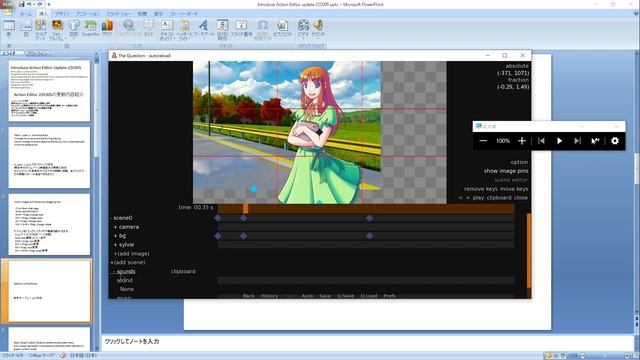Switch to the アニメーション ribbon tab
Image resolution: width=640 pixels, height=360 pixels.
click(88, 14)
